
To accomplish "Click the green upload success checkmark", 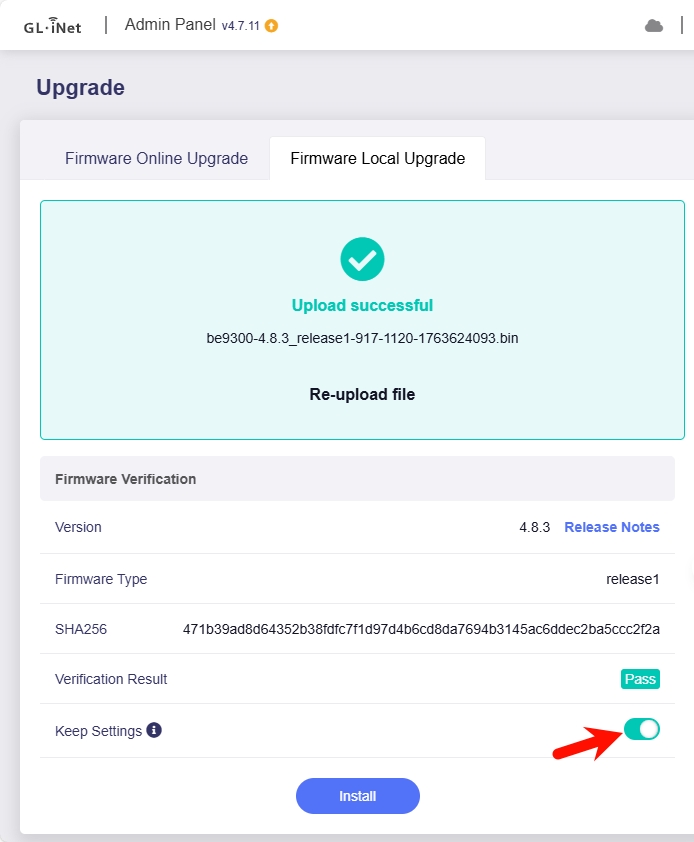I will tap(362, 259).
